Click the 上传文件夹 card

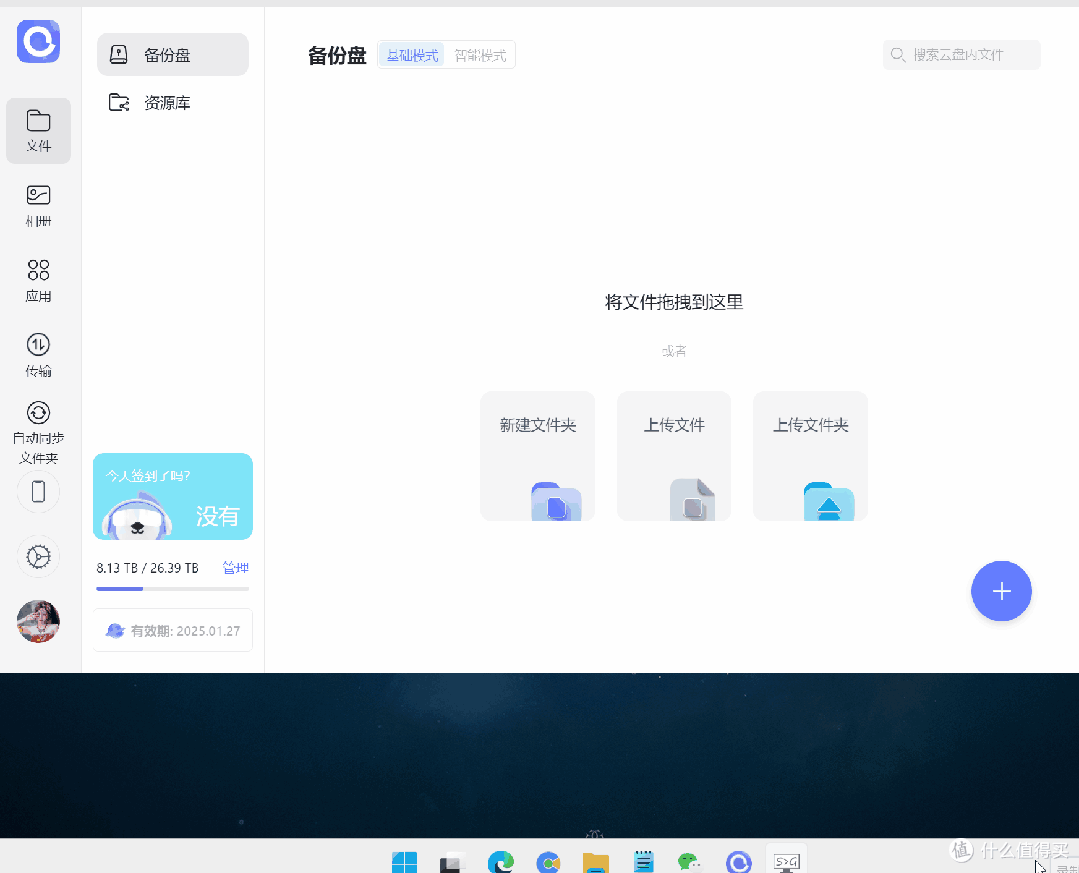811,456
